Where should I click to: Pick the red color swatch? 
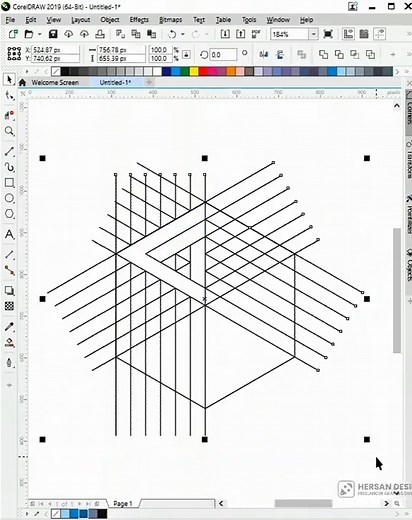click(x=203, y=71)
